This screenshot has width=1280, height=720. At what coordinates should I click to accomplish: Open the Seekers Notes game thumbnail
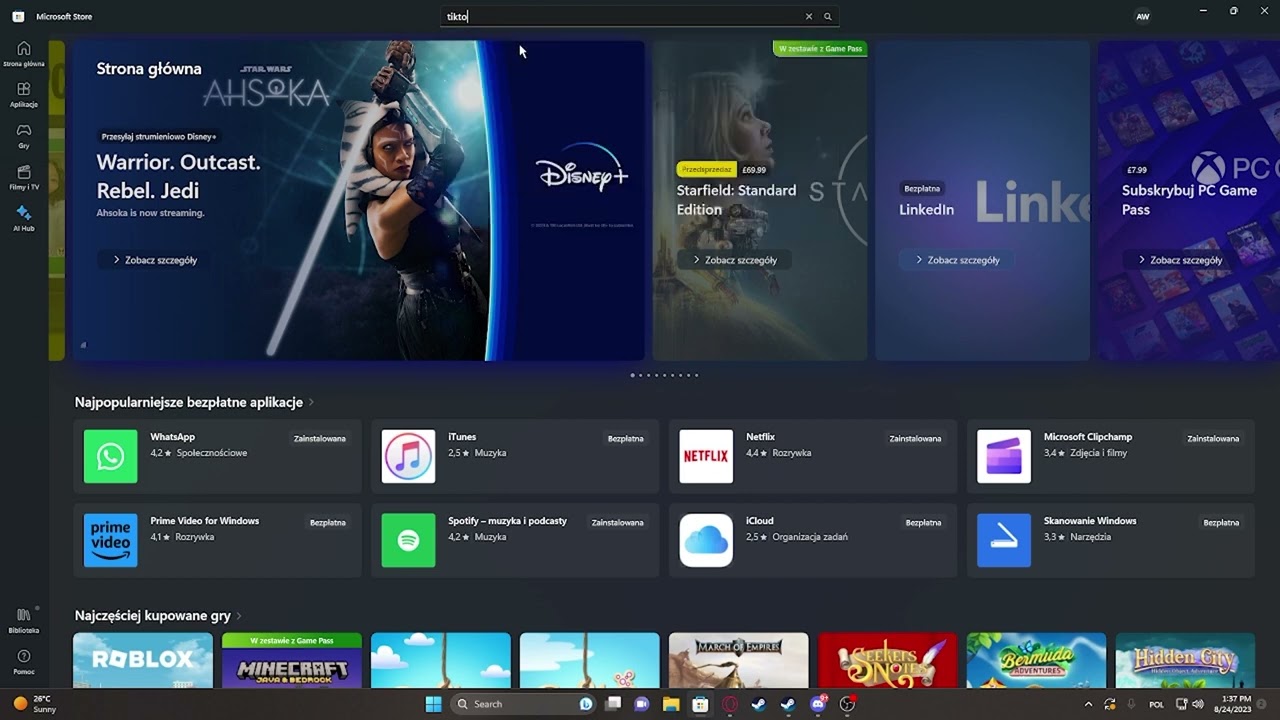888,660
